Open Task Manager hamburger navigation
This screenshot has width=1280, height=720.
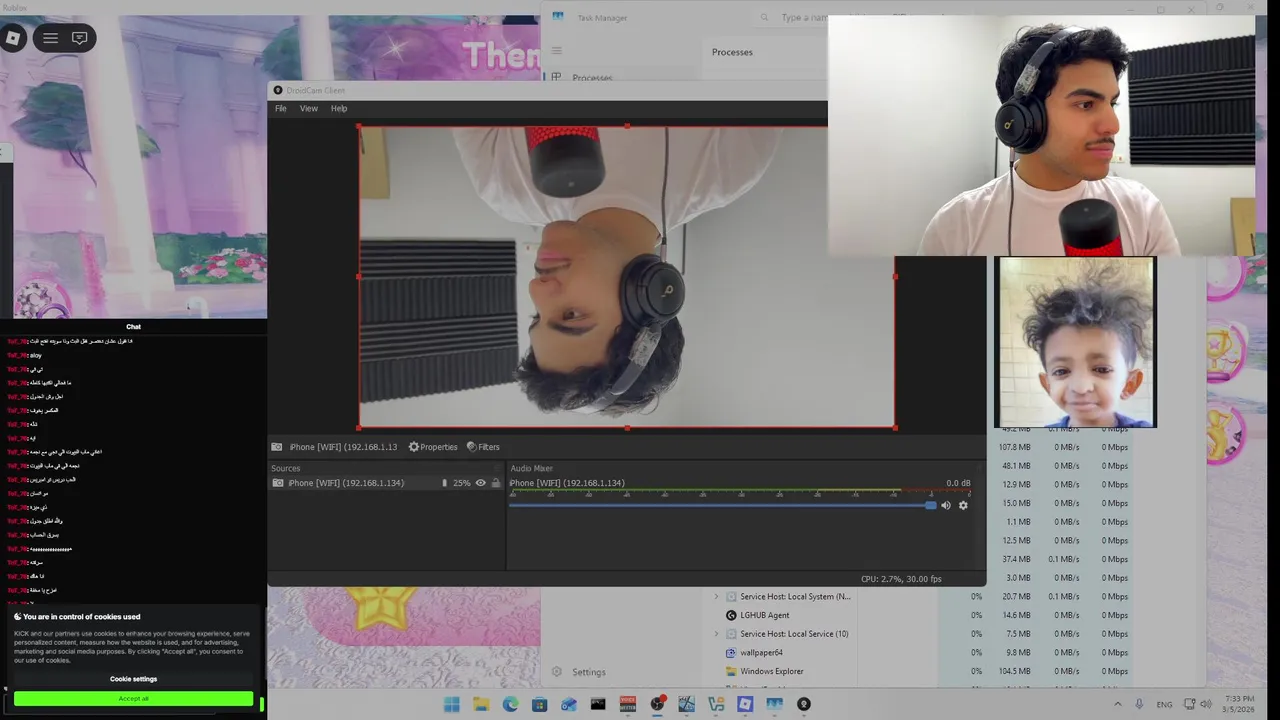[557, 51]
